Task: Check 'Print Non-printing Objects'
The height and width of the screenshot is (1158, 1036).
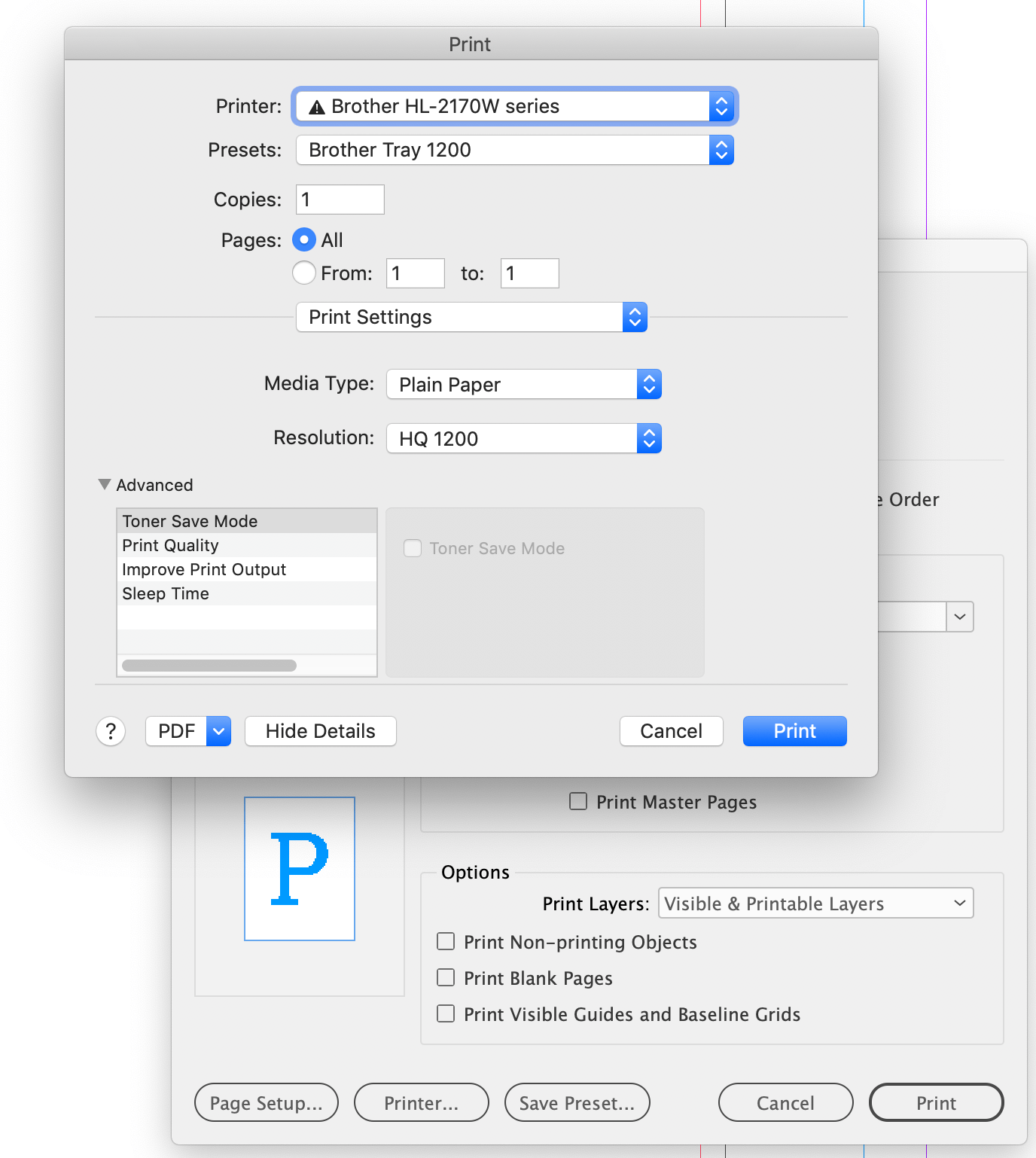Action: (x=445, y=941)
